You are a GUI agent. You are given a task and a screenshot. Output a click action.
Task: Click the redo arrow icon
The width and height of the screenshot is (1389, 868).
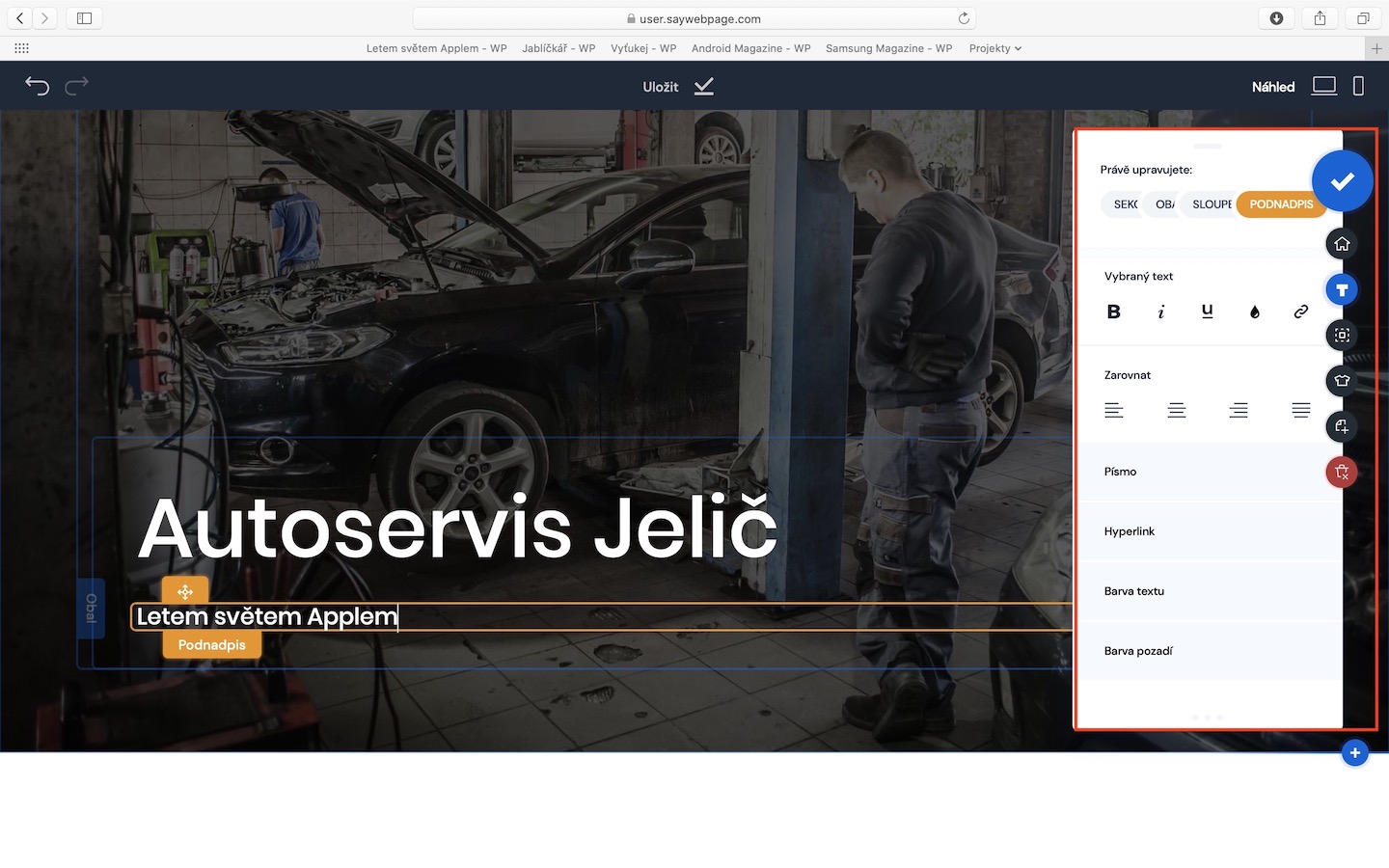pyautogui.click(x=77, y=86)
